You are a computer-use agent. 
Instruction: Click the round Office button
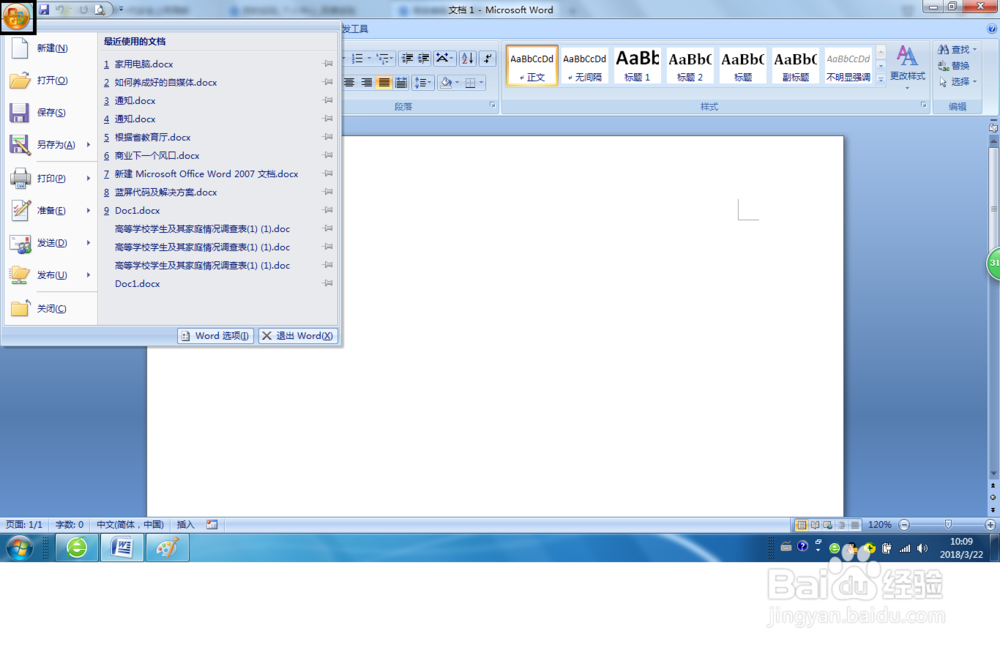[17, 17]
